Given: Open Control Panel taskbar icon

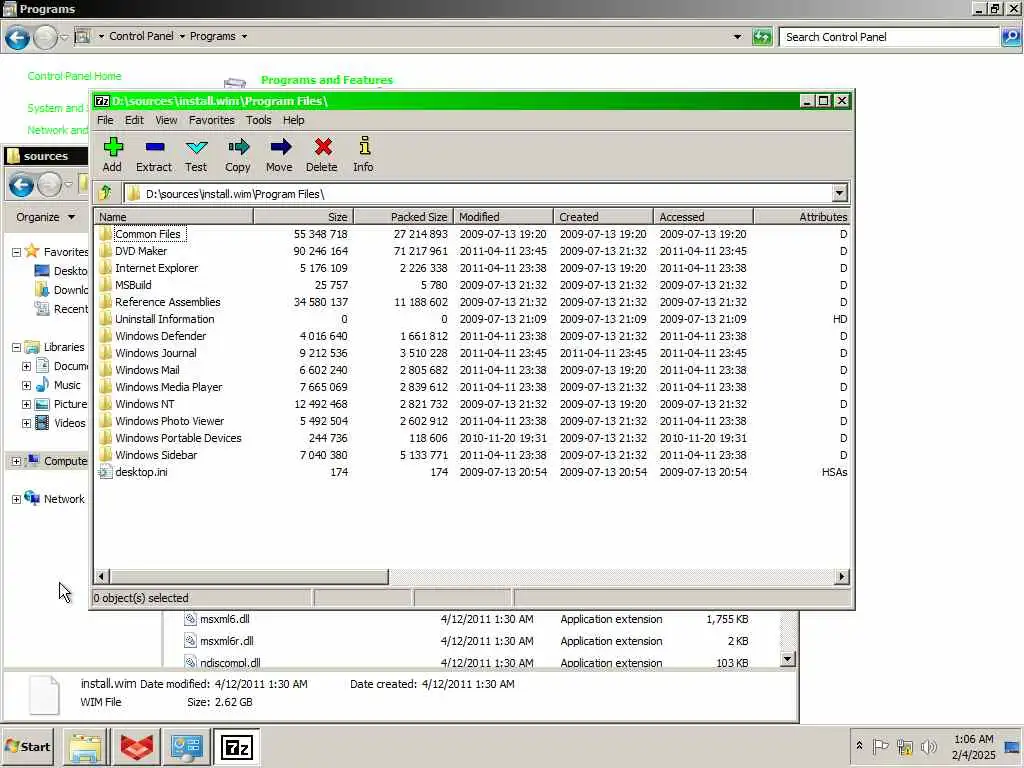Looking at the screenshot, I should pyautogui.click(x=187, y=747).
